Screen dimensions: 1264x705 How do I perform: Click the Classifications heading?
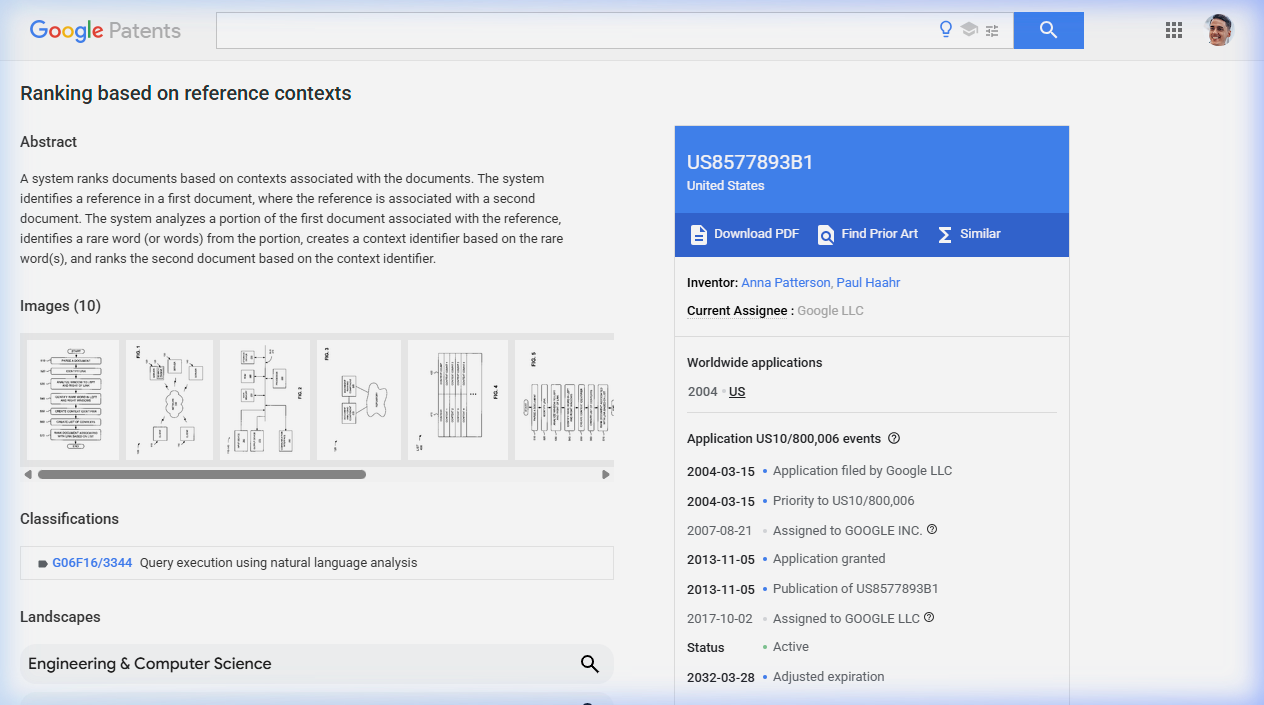(69, 519)
